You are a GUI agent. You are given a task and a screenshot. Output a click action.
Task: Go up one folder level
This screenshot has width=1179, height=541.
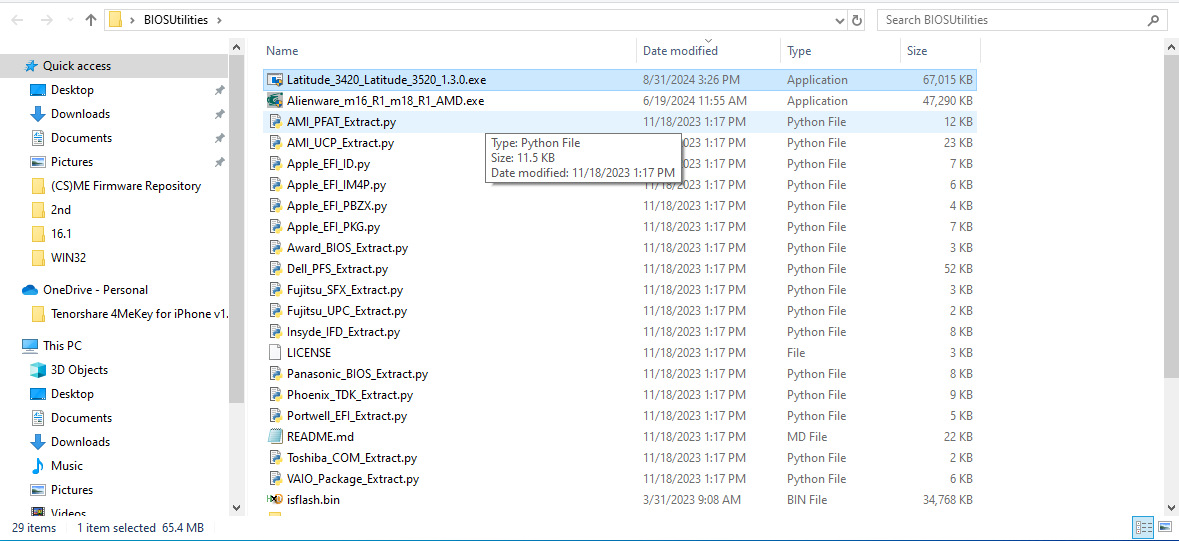coord(91,20)
